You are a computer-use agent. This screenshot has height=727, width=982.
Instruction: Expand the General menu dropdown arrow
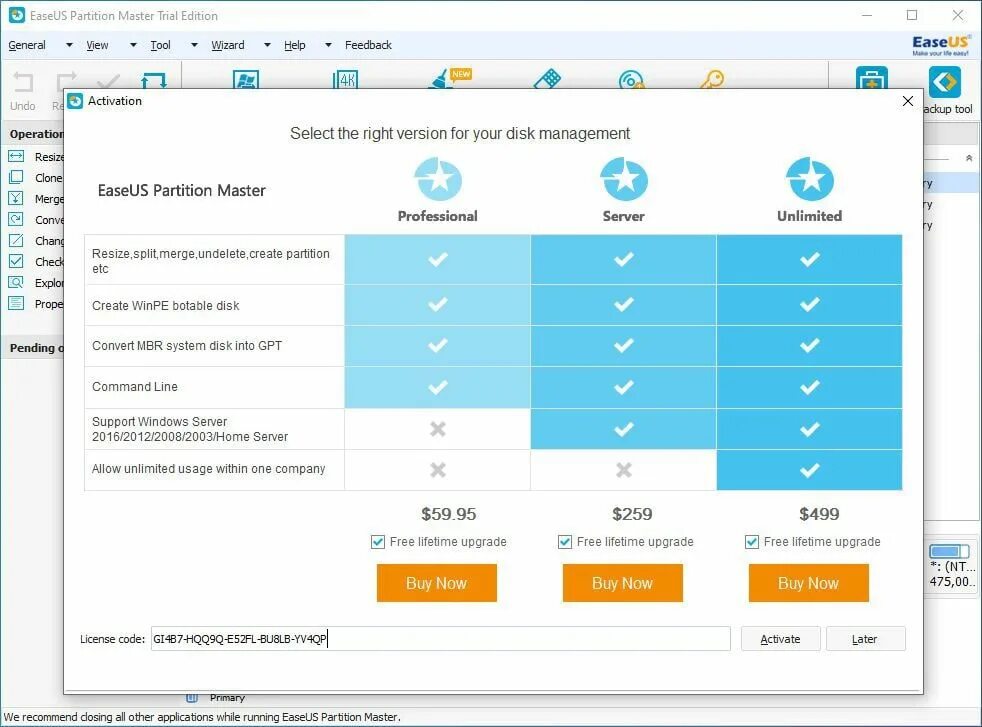pos(69,45)
